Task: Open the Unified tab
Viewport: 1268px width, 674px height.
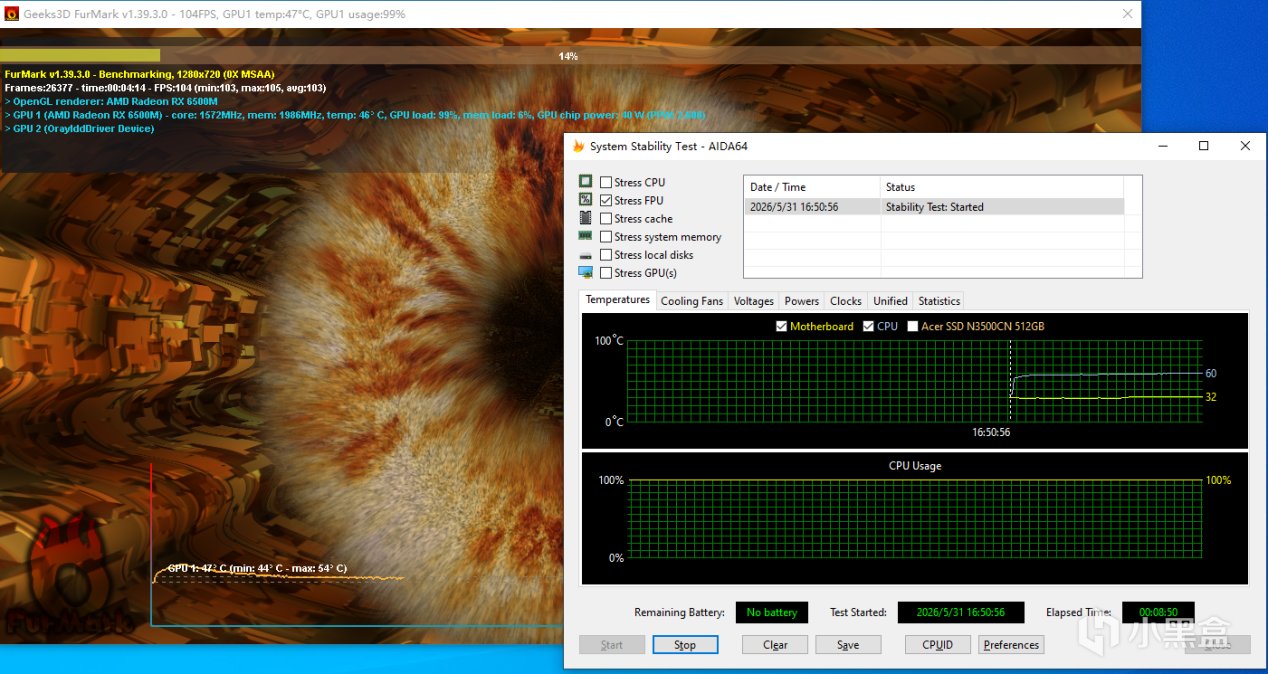Action: [x=890, y=301]
